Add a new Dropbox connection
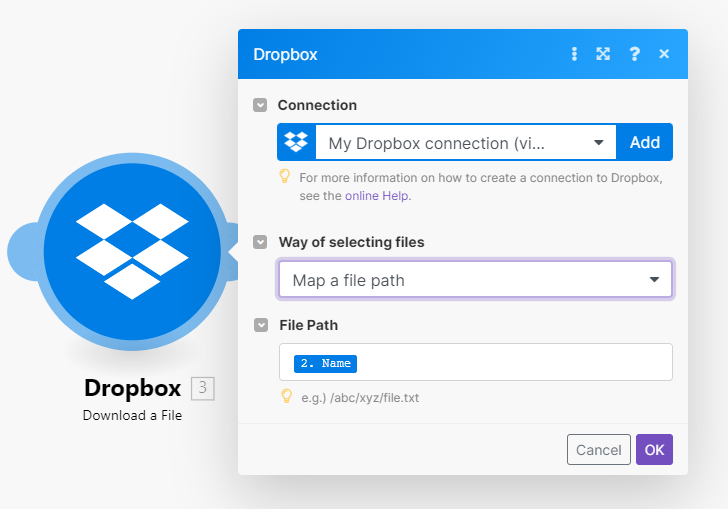 coord(644,142)
